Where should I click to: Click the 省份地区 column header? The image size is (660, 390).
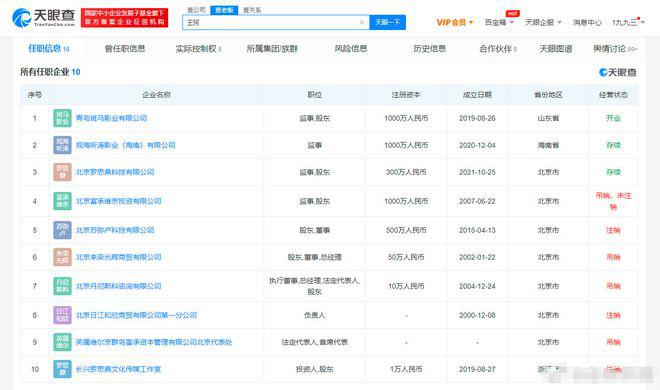[548, 95]
